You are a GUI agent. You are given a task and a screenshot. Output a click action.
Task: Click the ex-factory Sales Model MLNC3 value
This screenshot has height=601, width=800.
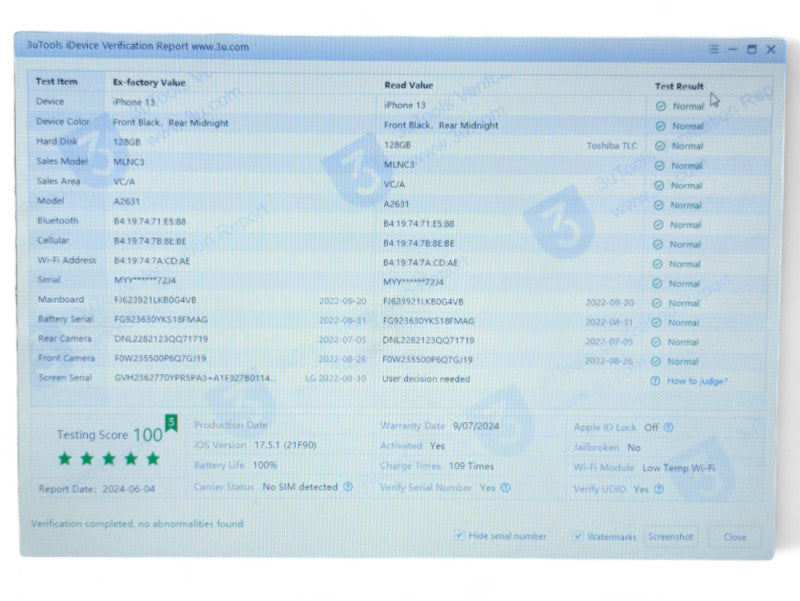coord(129,162)
